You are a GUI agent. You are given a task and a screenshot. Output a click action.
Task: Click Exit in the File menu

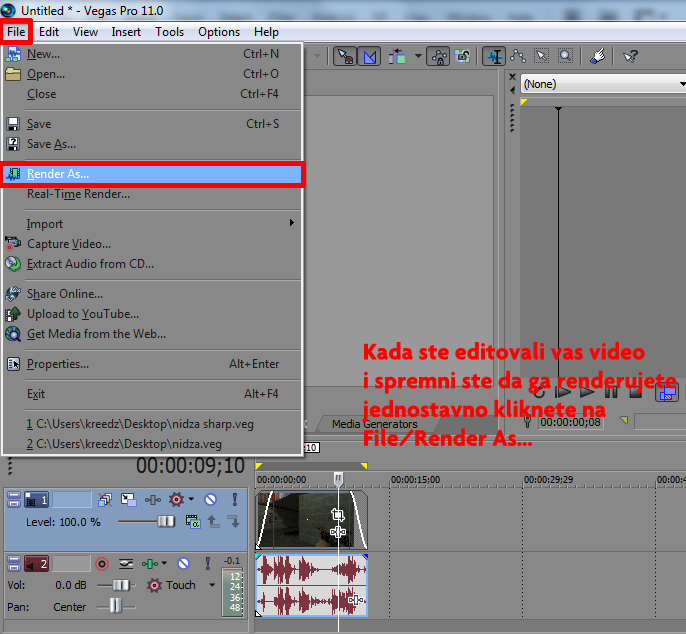coord(152,394)
